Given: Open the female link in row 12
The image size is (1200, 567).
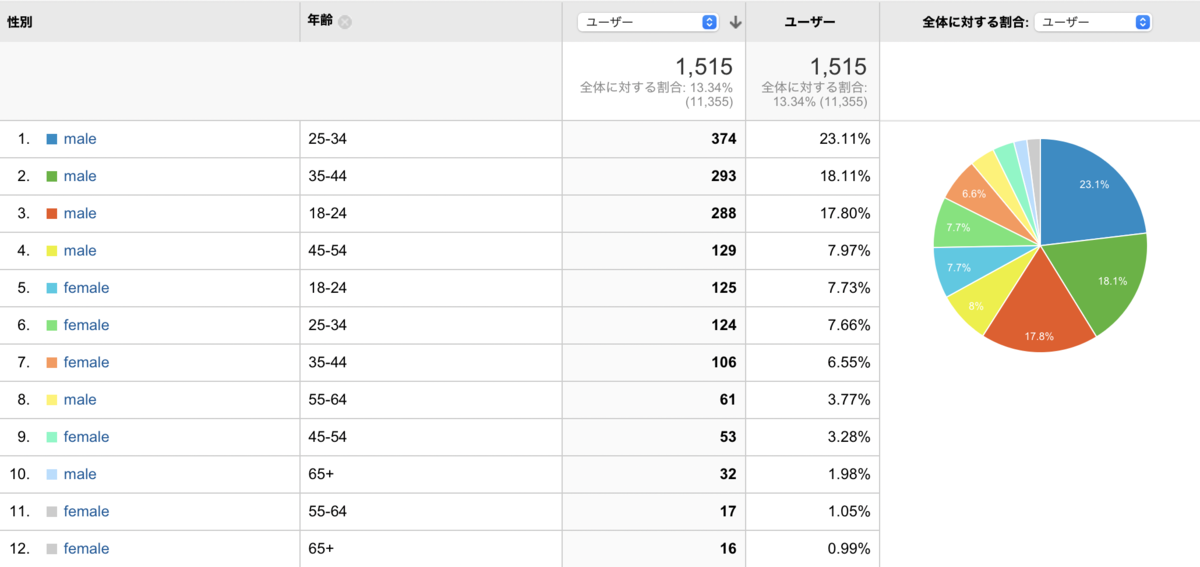Looking at the screenshot, I should (86, 549).
